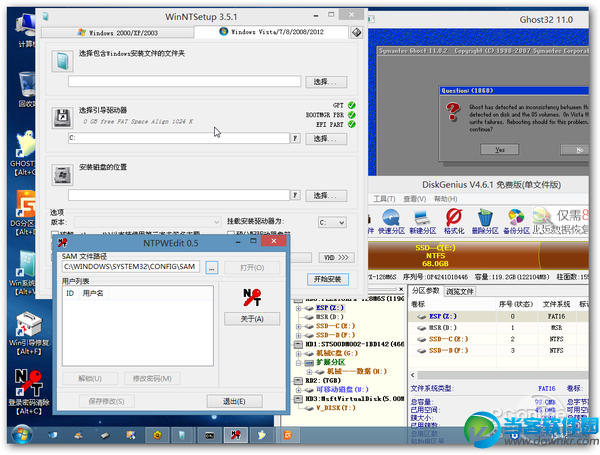The height and width of the screenshot is (455, 600).
Task: Click 格式化 icon in DiskGenius toolbar
Action: coord(454,222)
